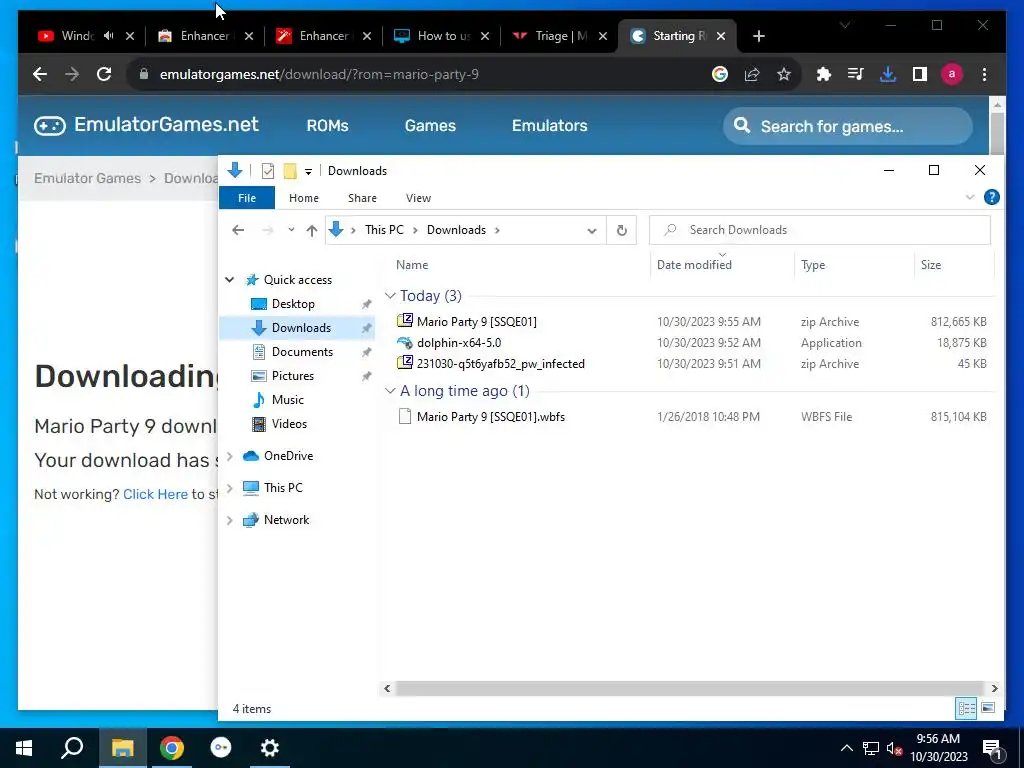
Task: Open the File ribbon tab
Action: coord(247,198)
